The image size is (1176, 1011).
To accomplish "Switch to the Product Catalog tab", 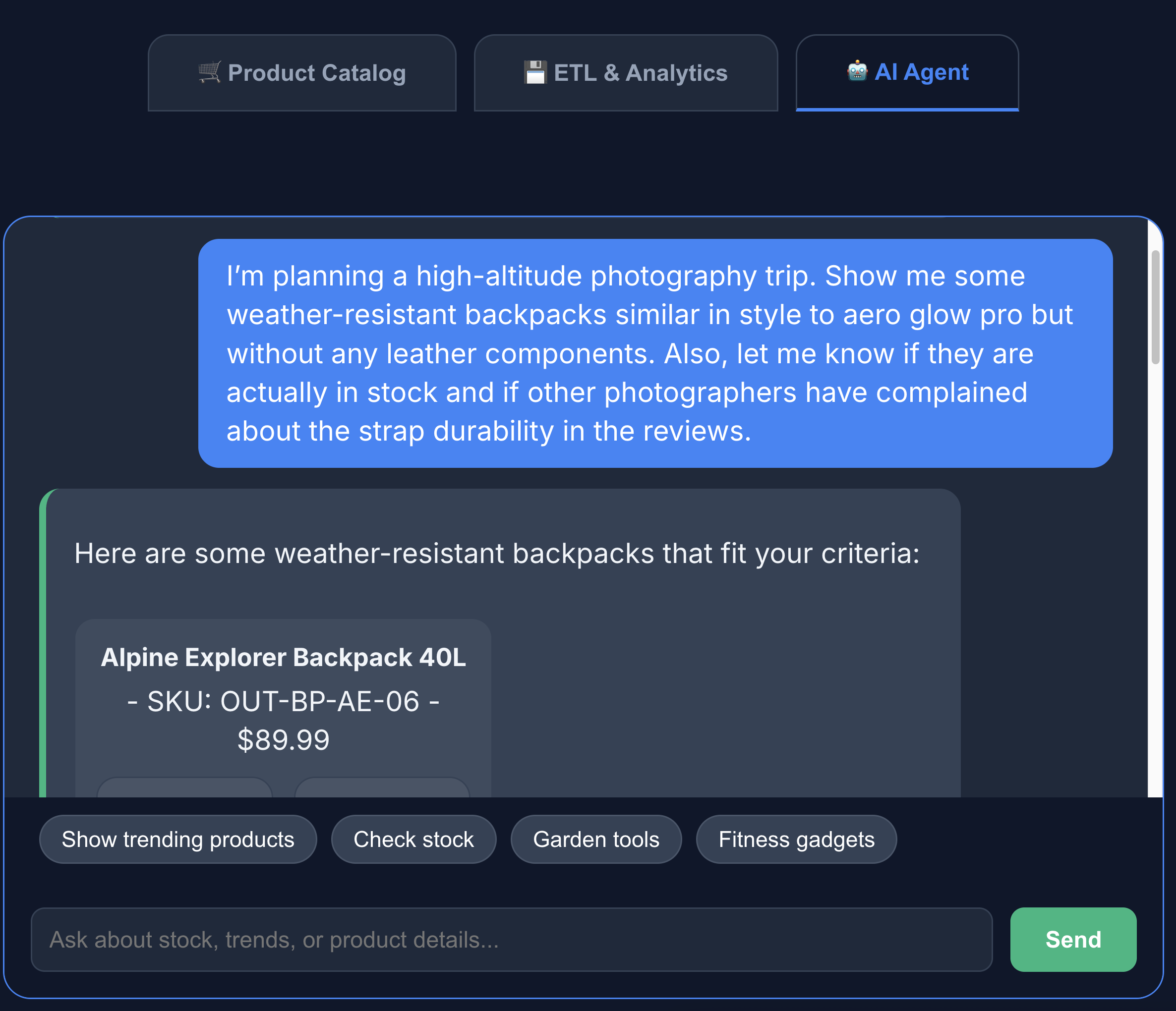I will [x=302, y=73].
